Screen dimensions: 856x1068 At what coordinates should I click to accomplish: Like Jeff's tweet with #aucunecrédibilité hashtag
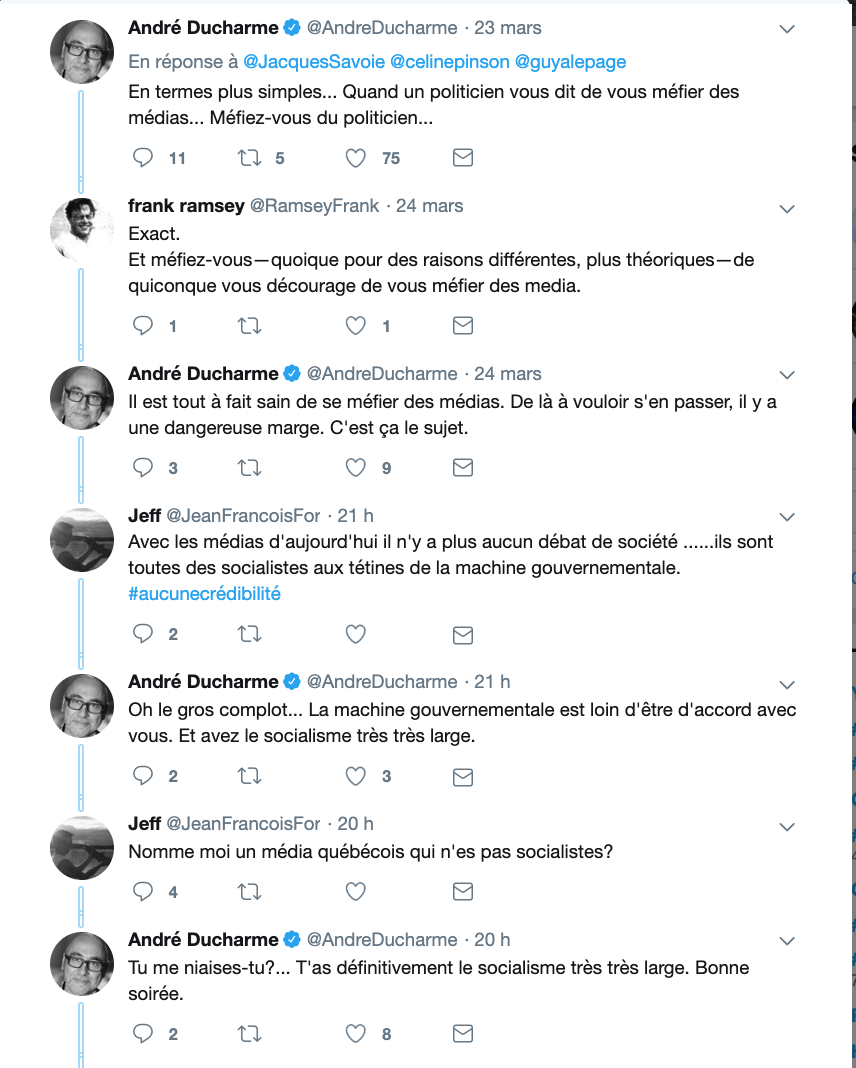(356, 634)
